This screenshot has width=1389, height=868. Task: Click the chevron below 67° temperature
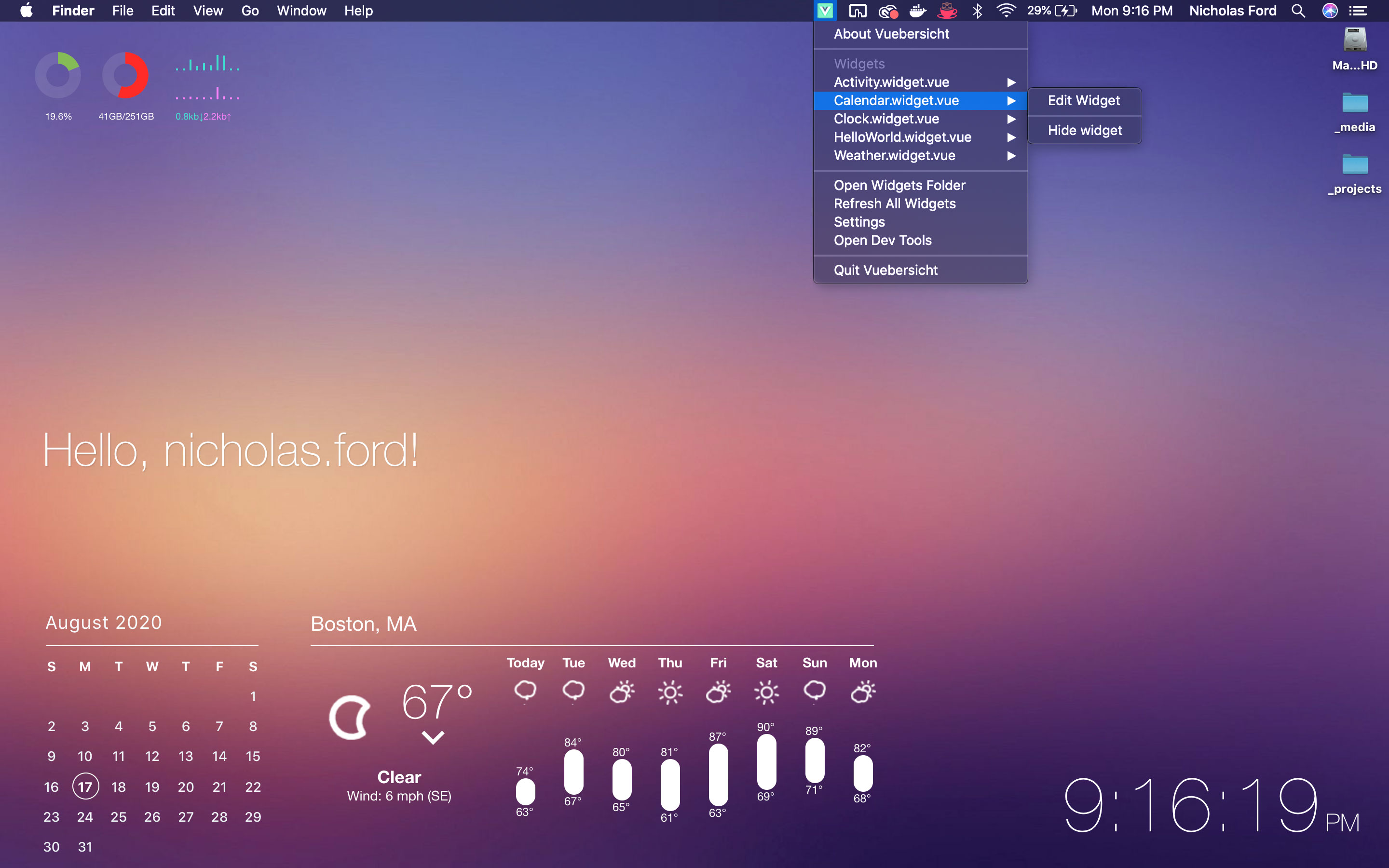433,737
